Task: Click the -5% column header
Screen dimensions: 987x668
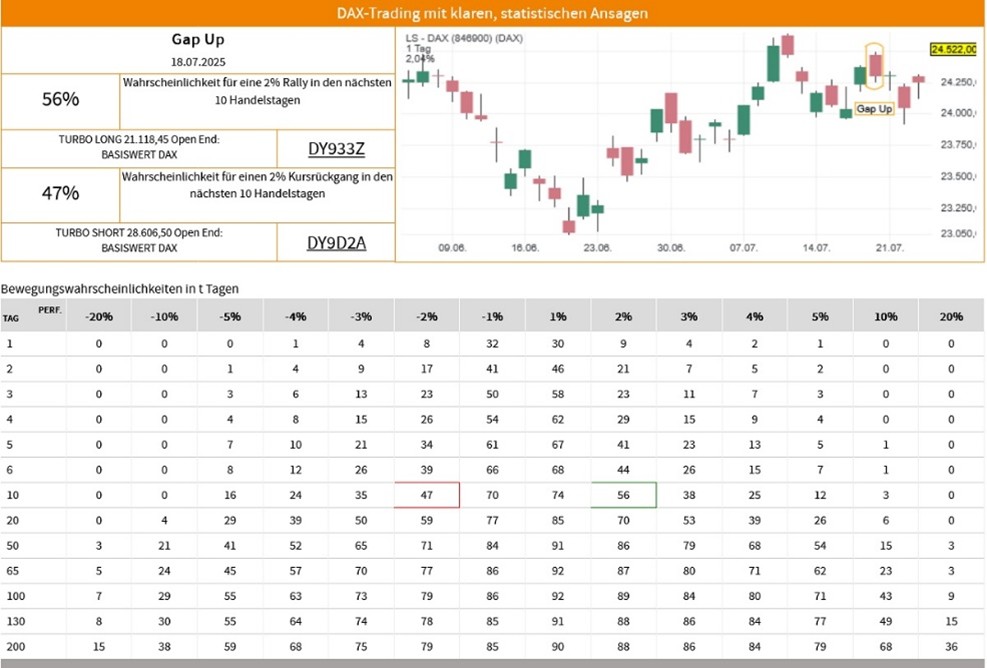Action: click(x=230, y=317)
